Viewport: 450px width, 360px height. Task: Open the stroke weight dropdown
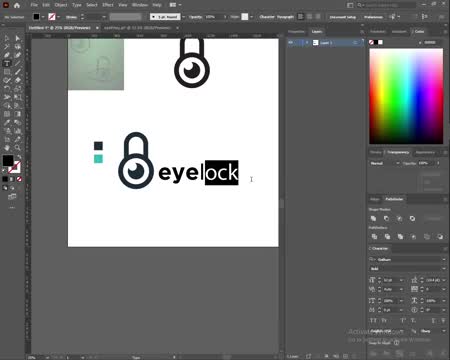point(104,17)
